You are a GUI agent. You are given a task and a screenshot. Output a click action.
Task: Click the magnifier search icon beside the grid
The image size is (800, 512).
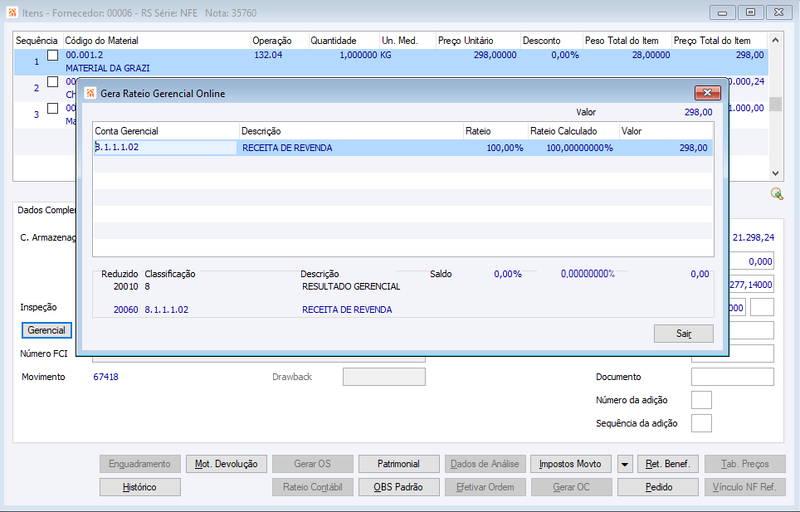click(777, 194)
